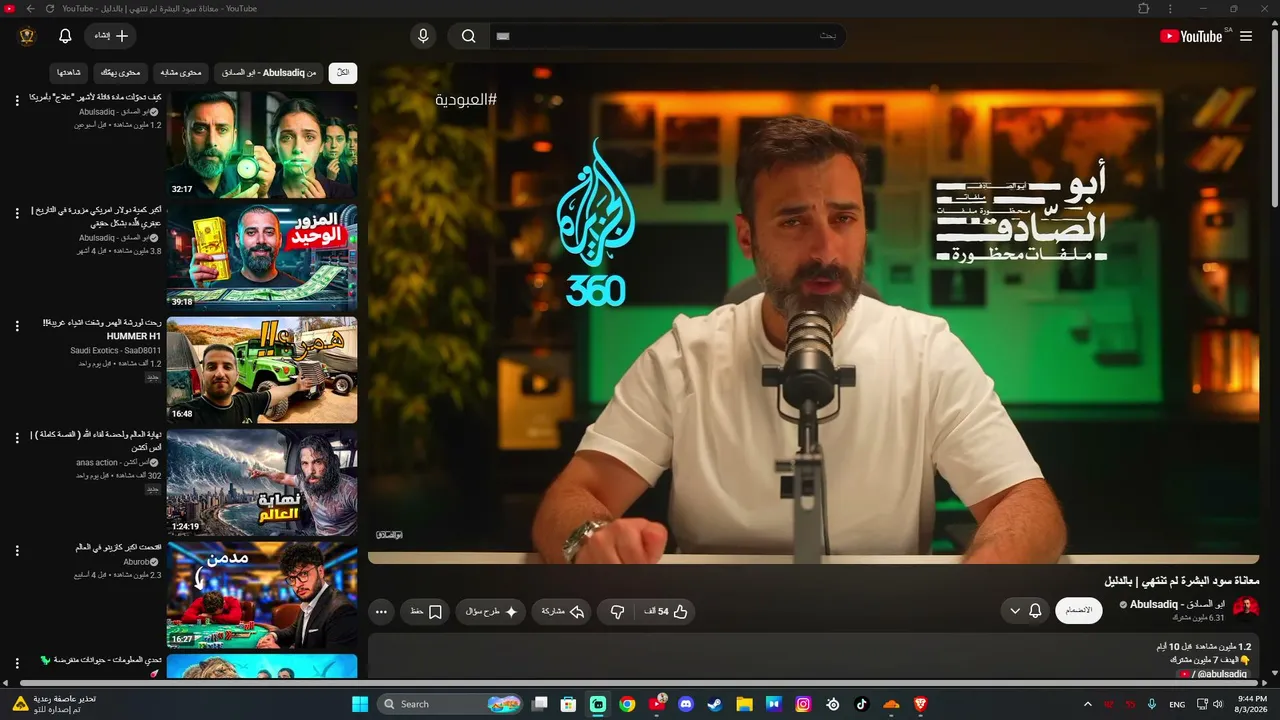Open Instagram from the taskbar

tap(803, 704)
